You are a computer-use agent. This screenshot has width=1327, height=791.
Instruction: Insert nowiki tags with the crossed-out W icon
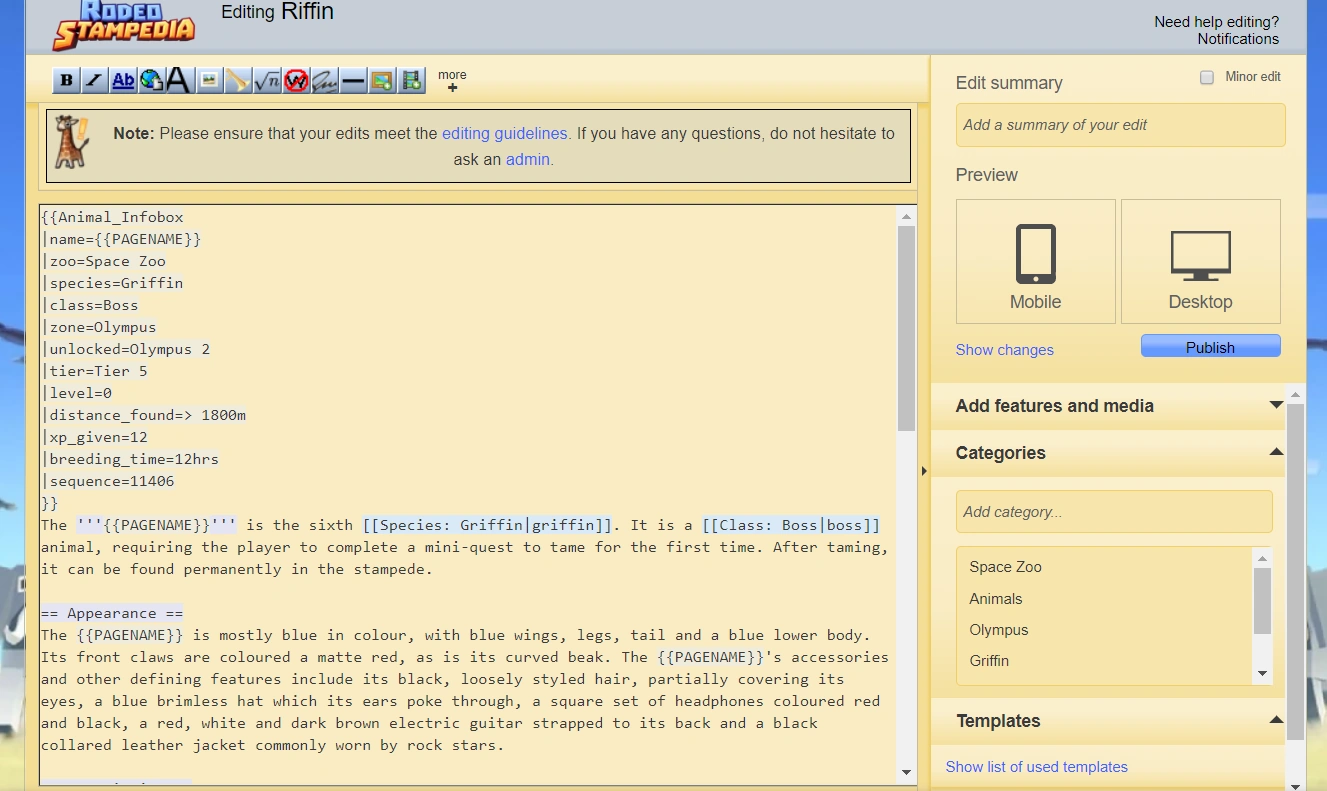(x=296, y=81)
